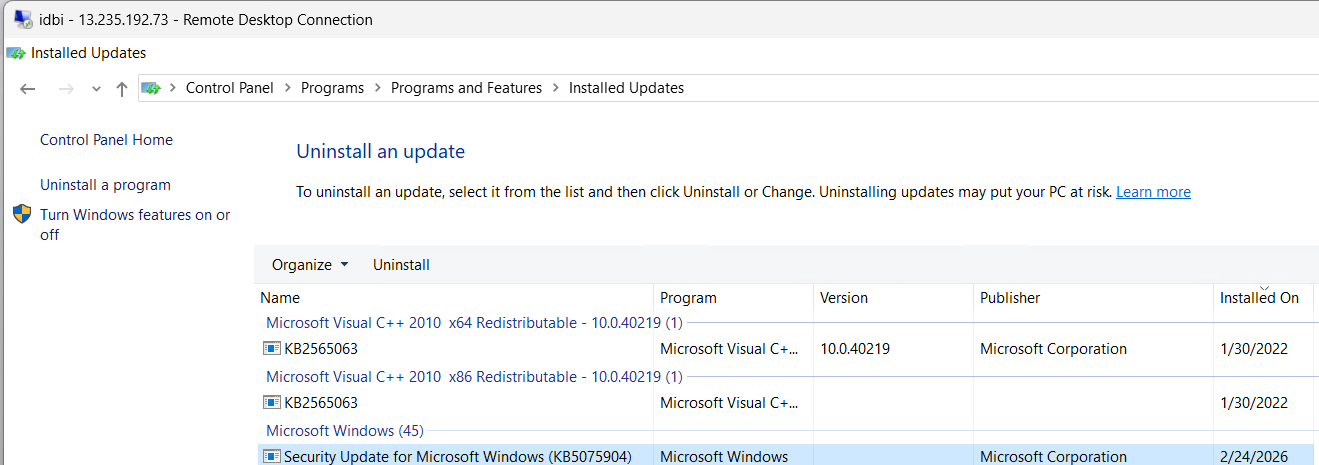1319x465 pixels.
Task: Click the Uninstall toolbar button
Action: pyautogui.click(x=401, y=265)
